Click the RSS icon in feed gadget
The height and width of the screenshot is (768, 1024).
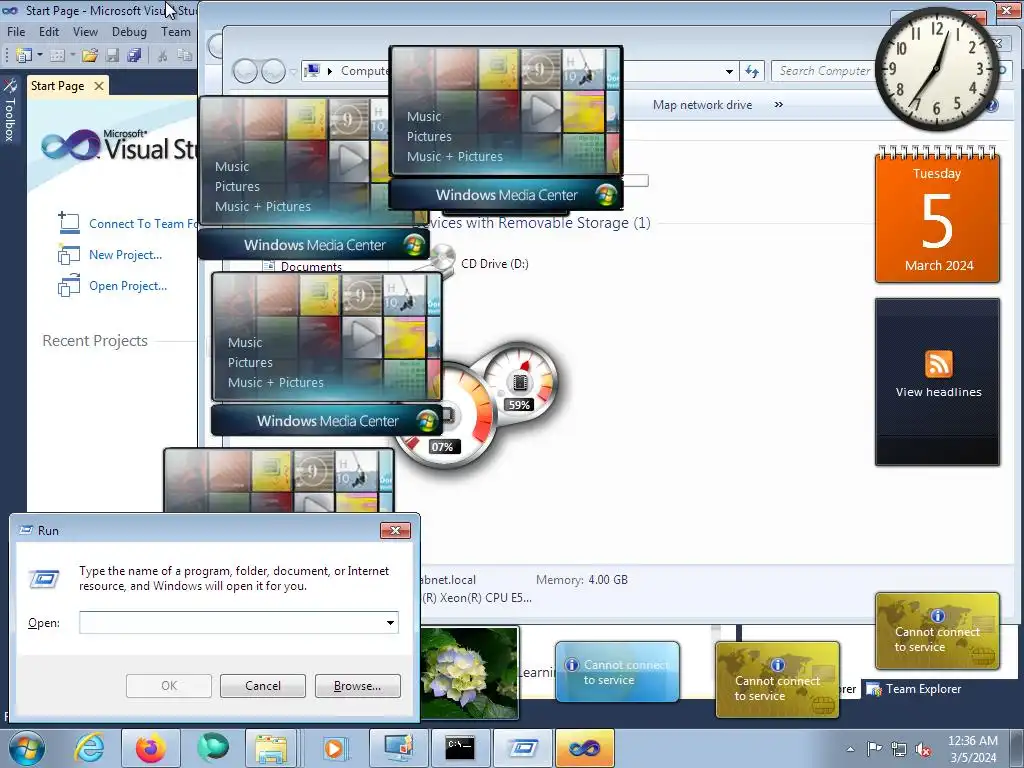938,364
